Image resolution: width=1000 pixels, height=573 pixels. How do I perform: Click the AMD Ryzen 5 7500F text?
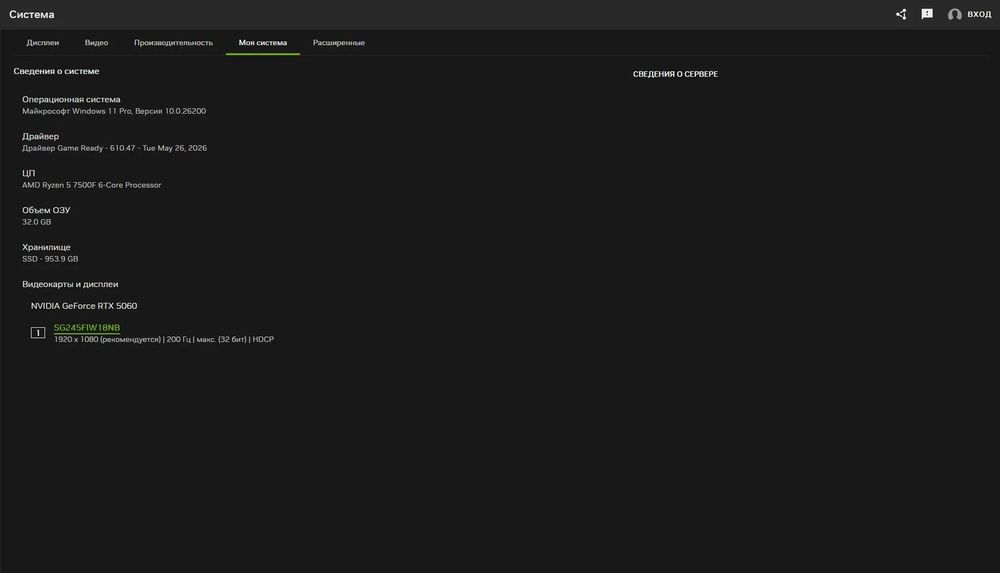pos(92,185)
